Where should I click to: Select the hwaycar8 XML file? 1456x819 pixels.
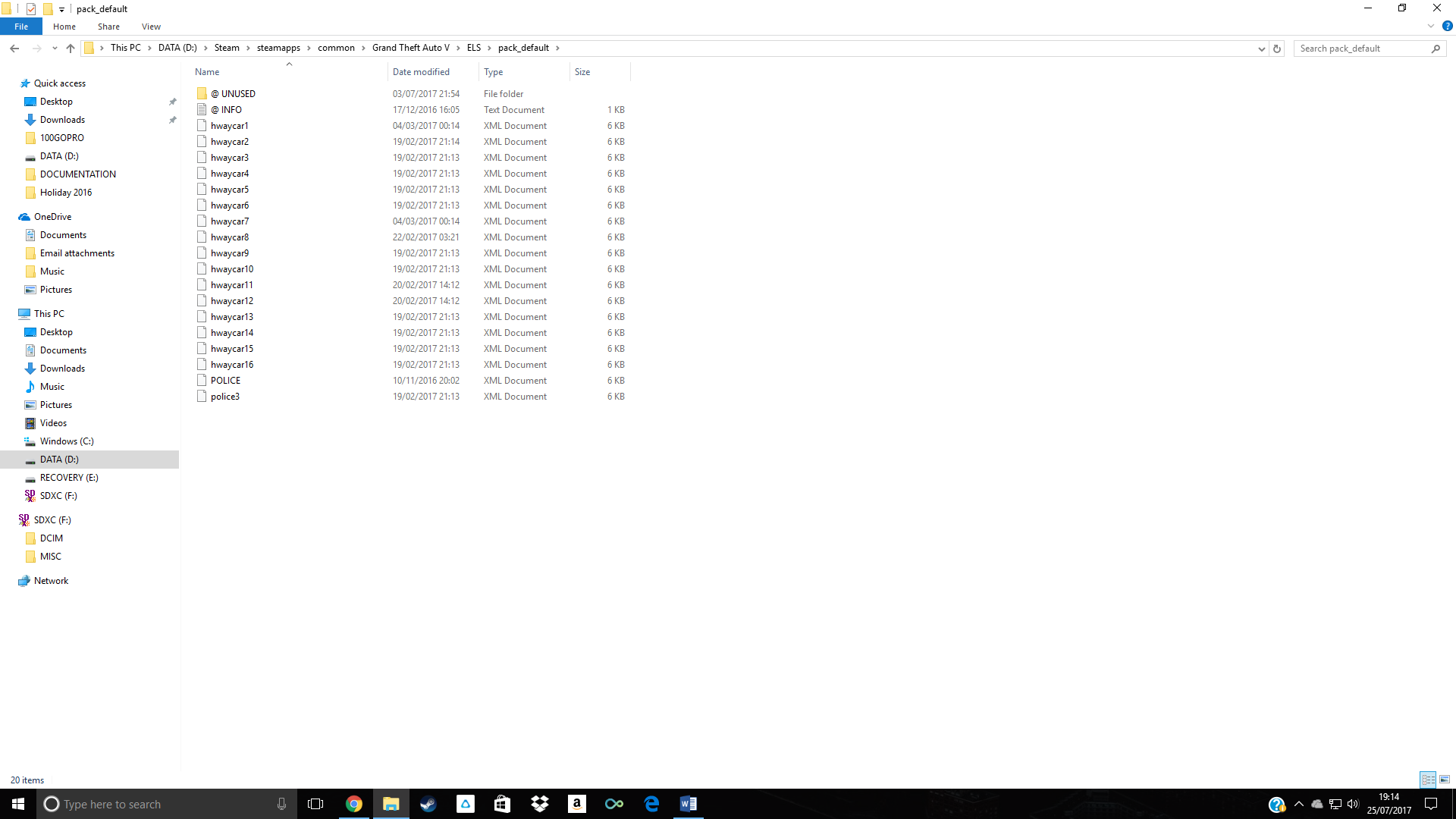230,237
